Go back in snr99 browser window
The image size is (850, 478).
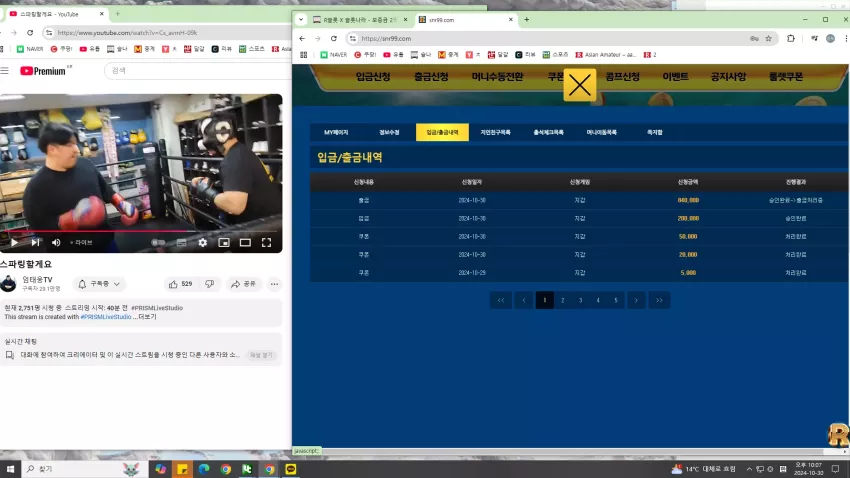tap(302, 38)
